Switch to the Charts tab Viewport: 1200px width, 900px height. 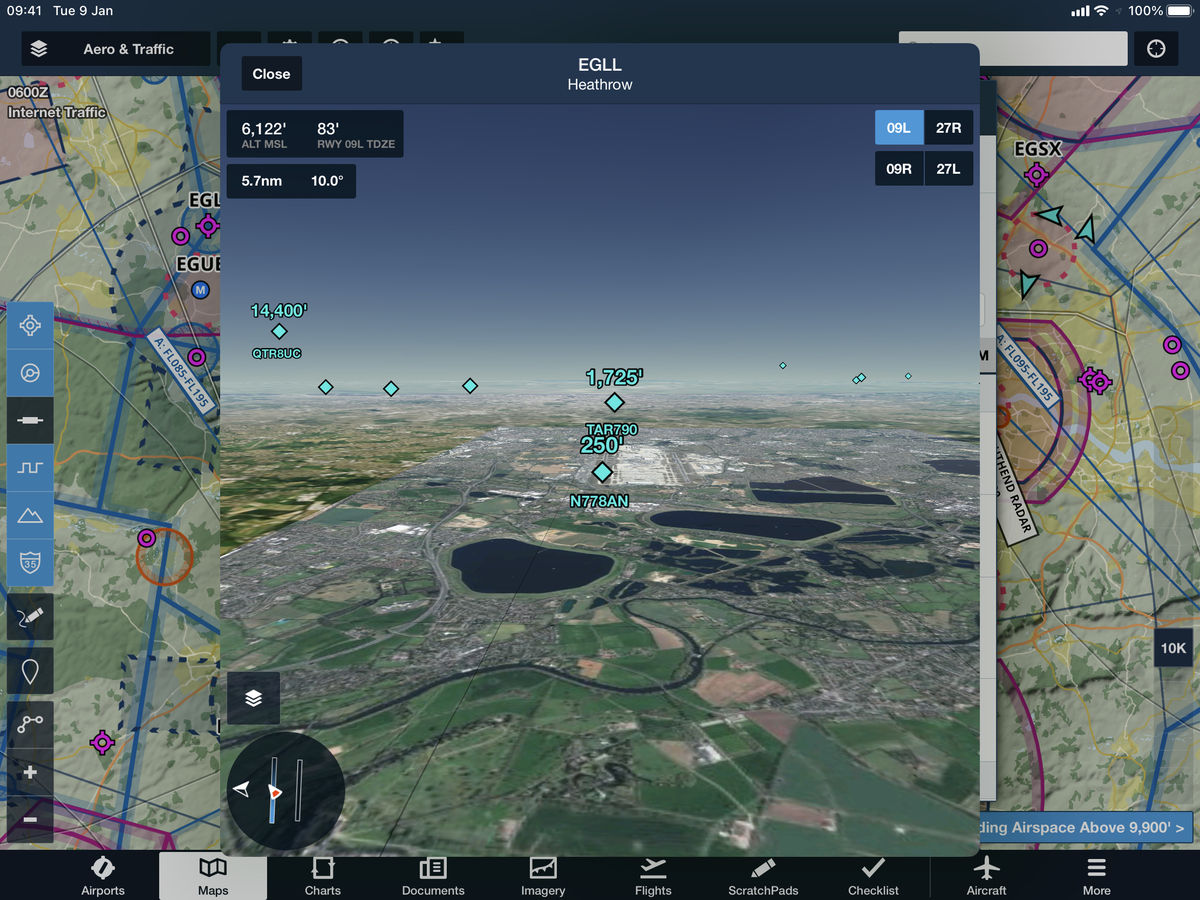click(x=322, y=876)
